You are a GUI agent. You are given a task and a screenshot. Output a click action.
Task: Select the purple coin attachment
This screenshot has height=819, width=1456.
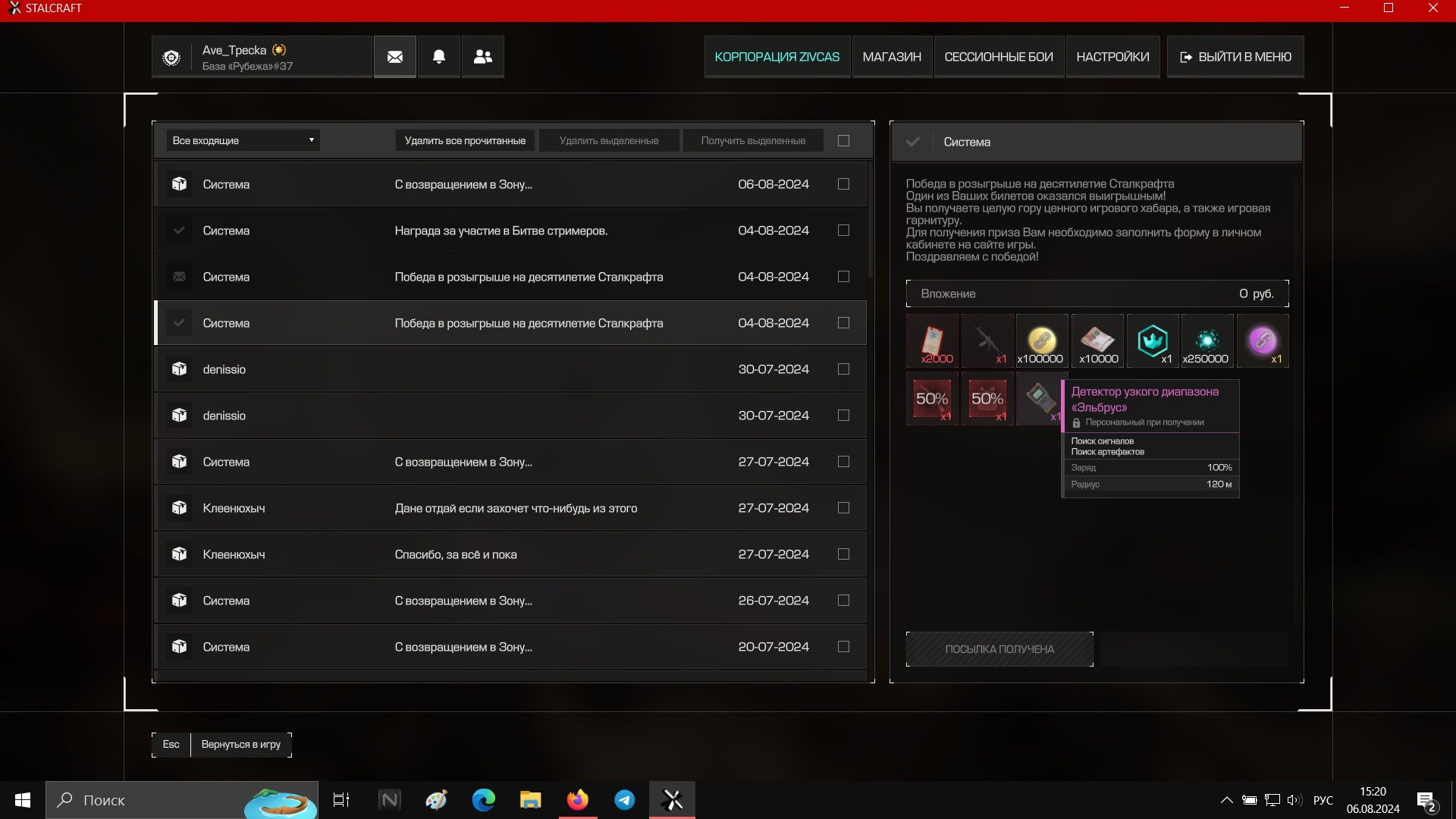point(1263,340)
